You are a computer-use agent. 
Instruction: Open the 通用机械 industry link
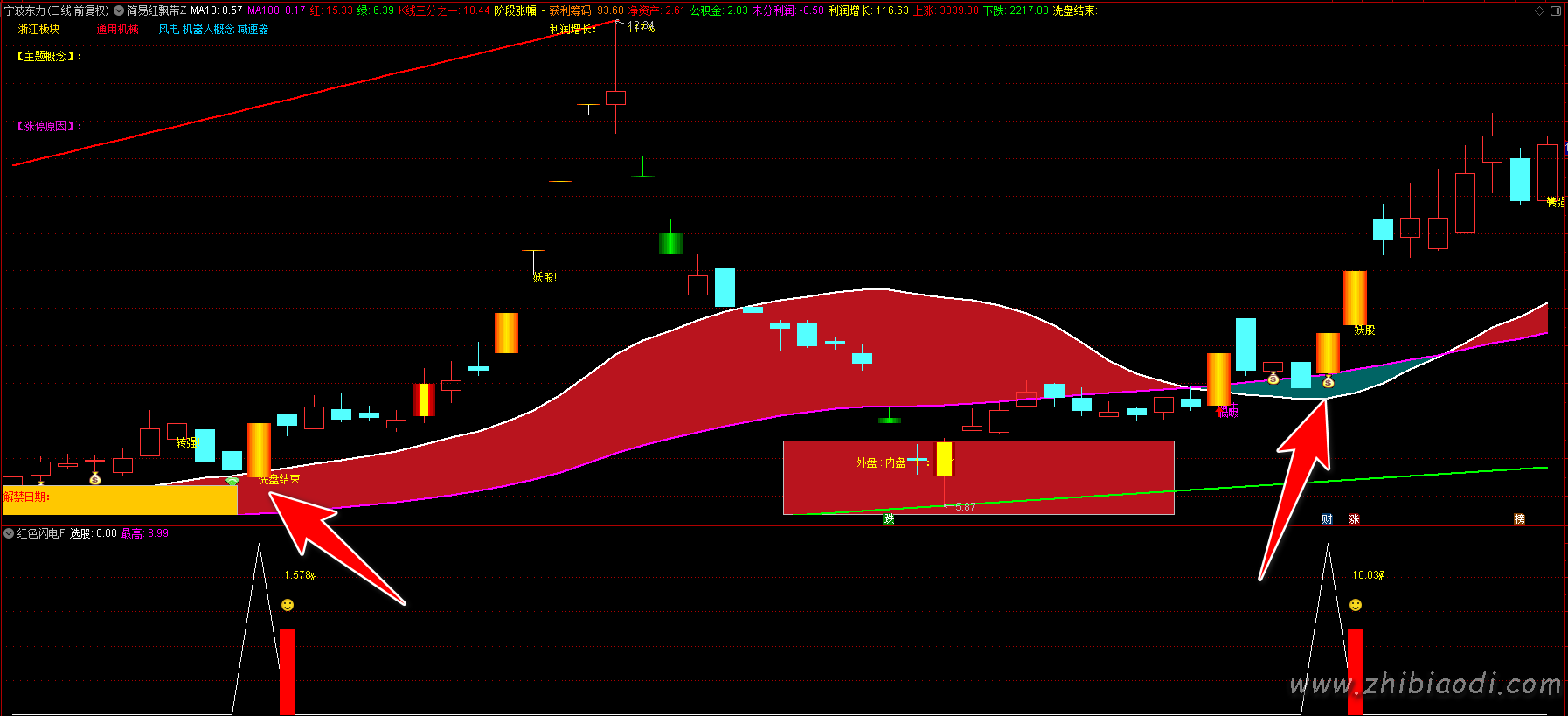tap(117, 29)
